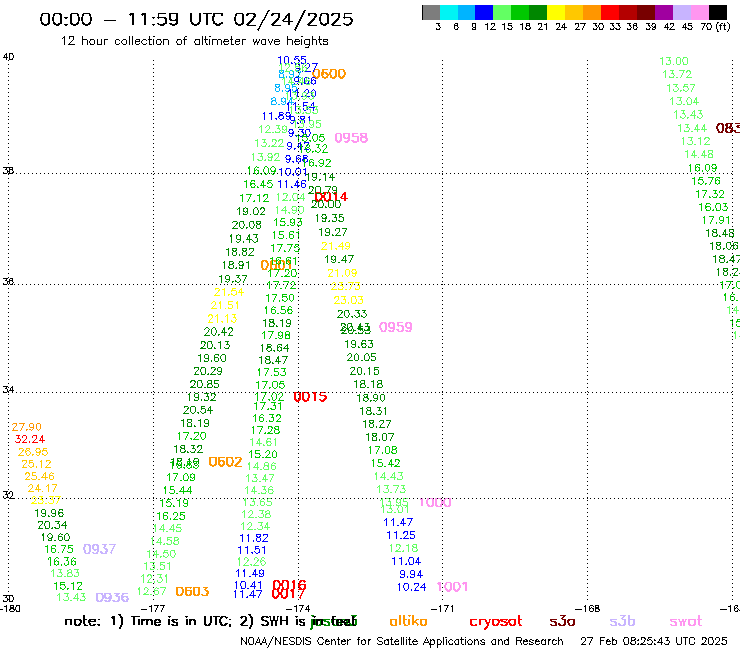Screen dimensions: 740x650
Task: Click the lavender time label '0936'
Action: pyautogui.click(x=112, y=598)
